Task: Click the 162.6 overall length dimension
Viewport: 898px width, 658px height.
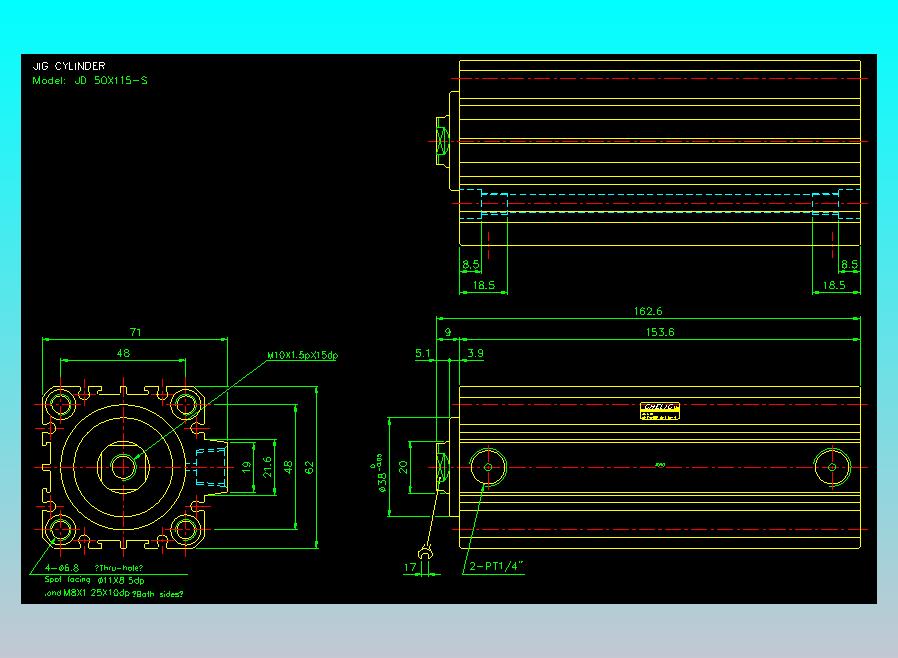Action: tap(647, 312)
